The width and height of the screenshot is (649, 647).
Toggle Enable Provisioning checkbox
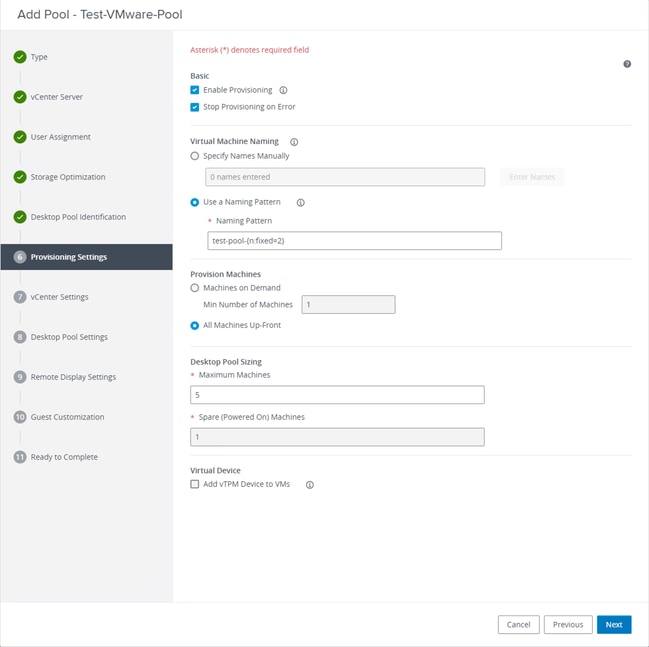coord(195,90)
